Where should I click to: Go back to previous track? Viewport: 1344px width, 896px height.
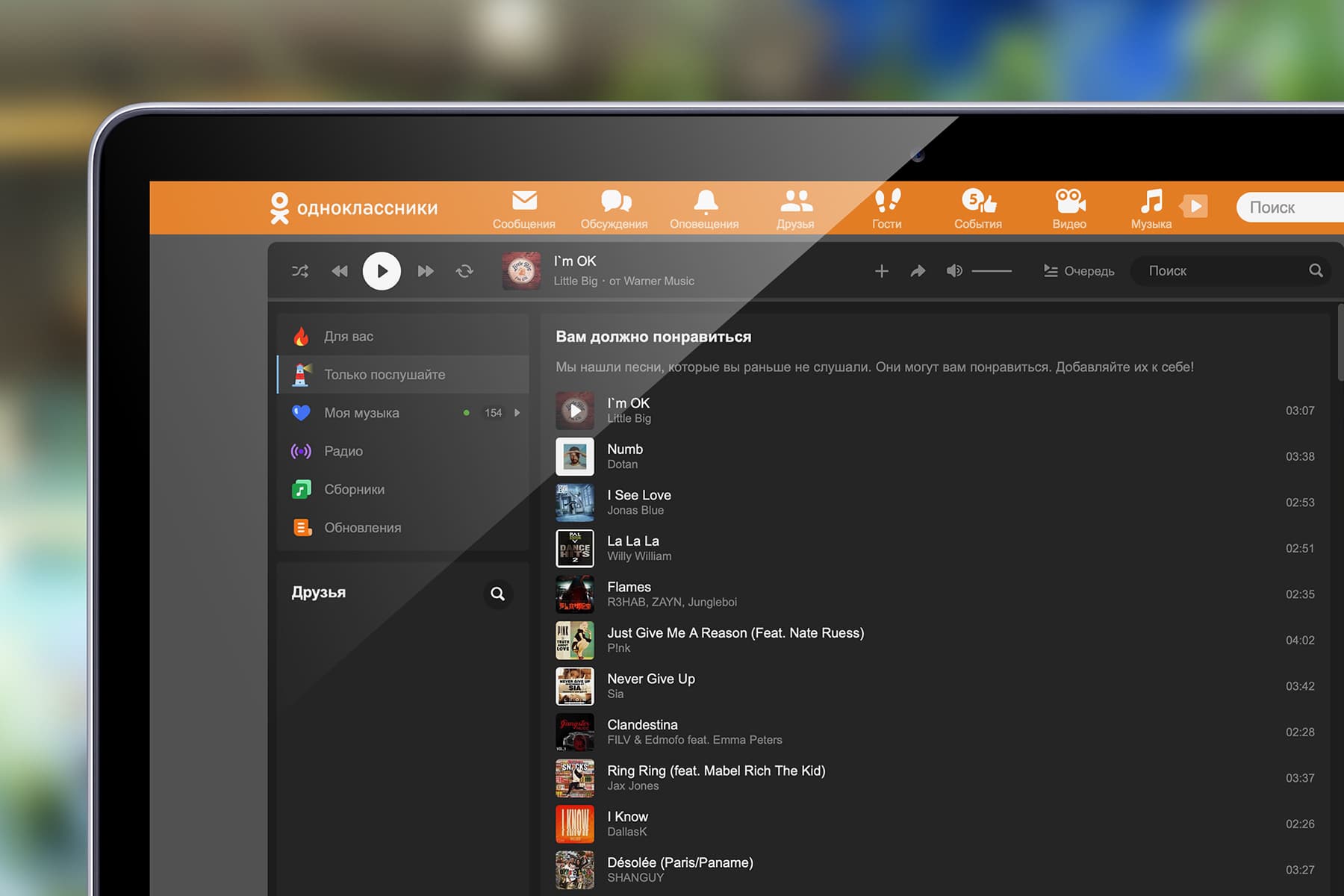(x=340, y=271)
